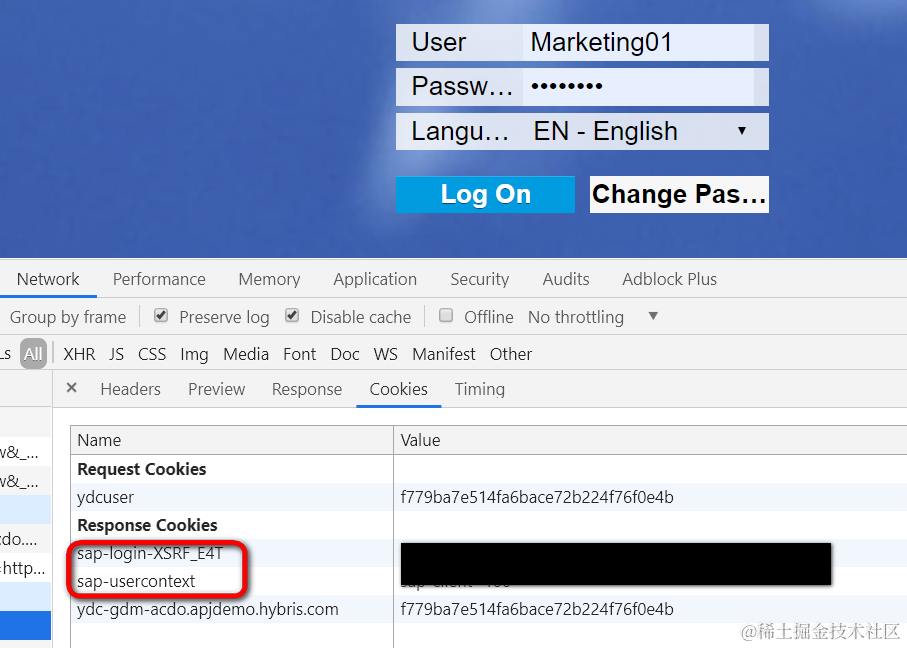Toggle the Disable cache checkbox
The image size is (907, 648).
pos(292,316)
